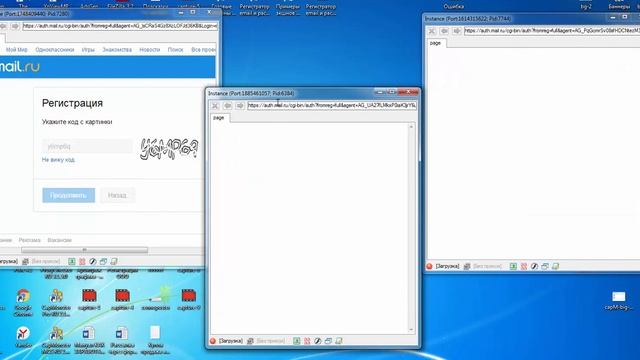Viewport: 640px width, 360px height.
Task: Click round black-white icon in middle window status bar
Action: point(318,341)
